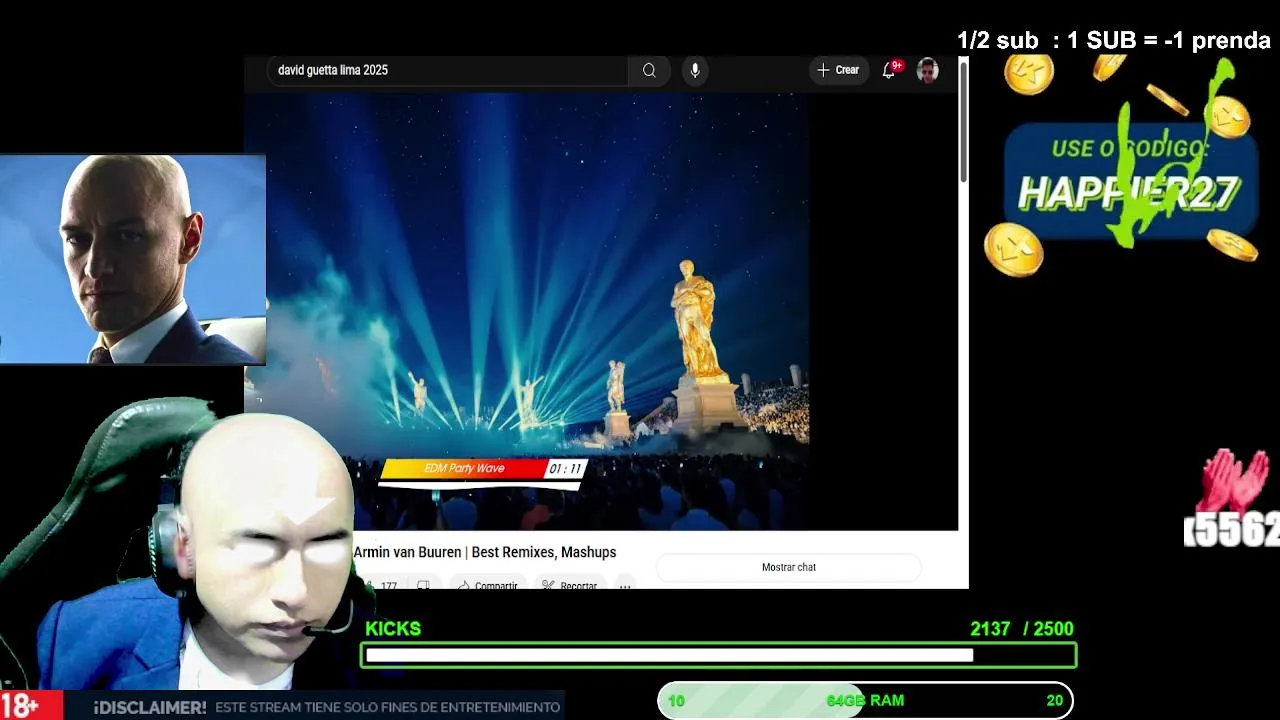Image resolution: width=1280 pixels, height=720 pixels.
Task: Open the account avatar menu
Action: tap(927, 70)
